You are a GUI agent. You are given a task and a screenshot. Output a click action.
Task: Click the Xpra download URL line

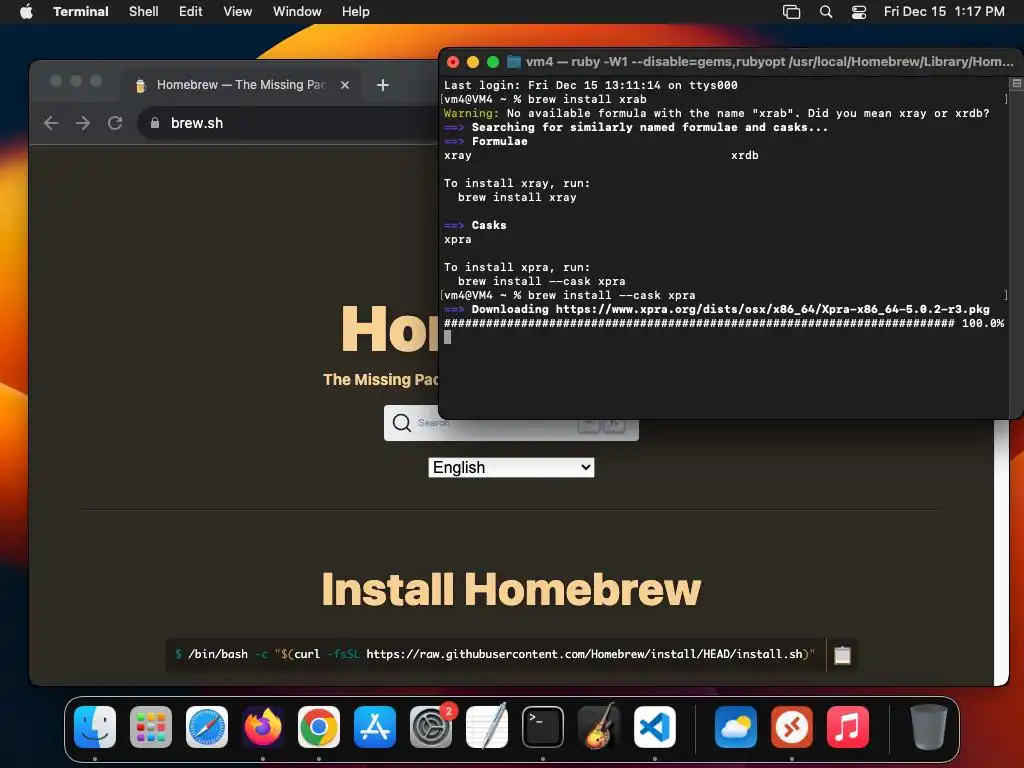[717, 310]
